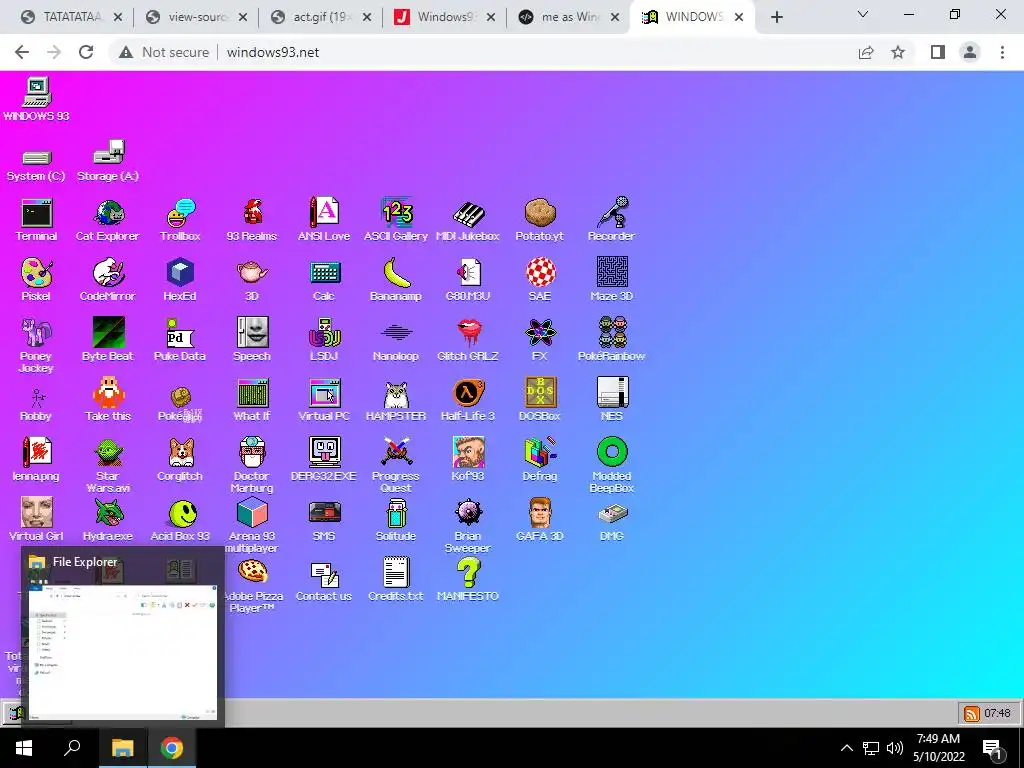1024x768 pixels.
Task: Open LSDJ icon
Action: click(324, 340)
